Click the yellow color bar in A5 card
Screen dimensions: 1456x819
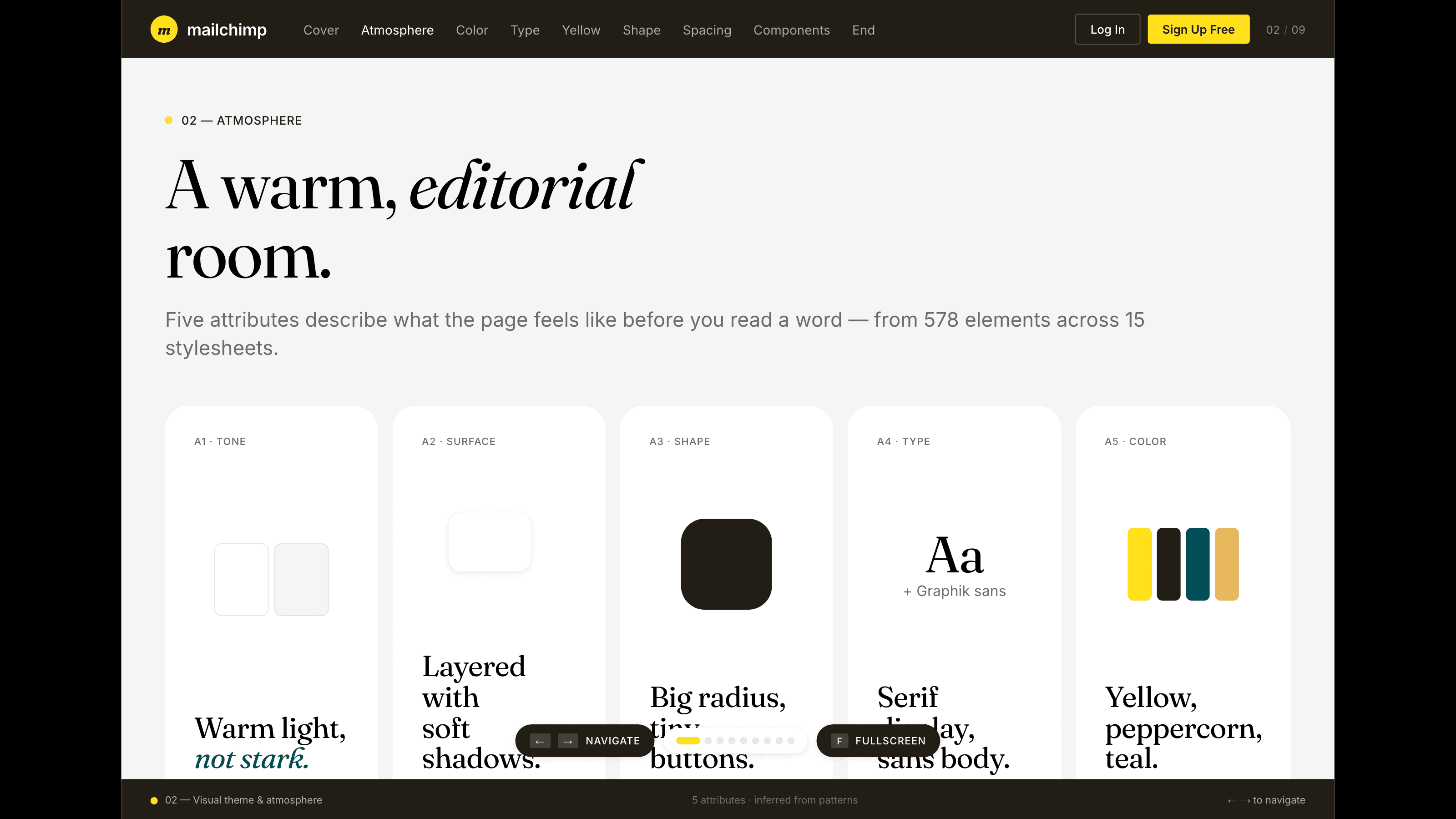pyautogui.click(x=1139, y=564)
